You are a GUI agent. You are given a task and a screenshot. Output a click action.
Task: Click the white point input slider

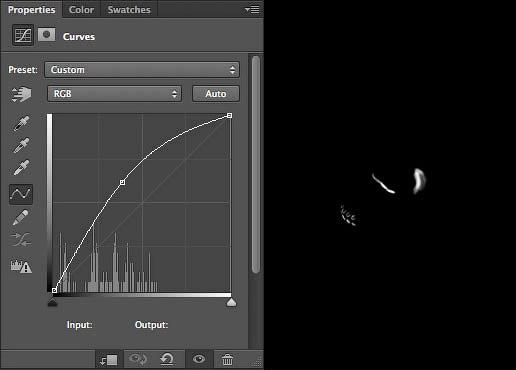[x=231, y=302]
